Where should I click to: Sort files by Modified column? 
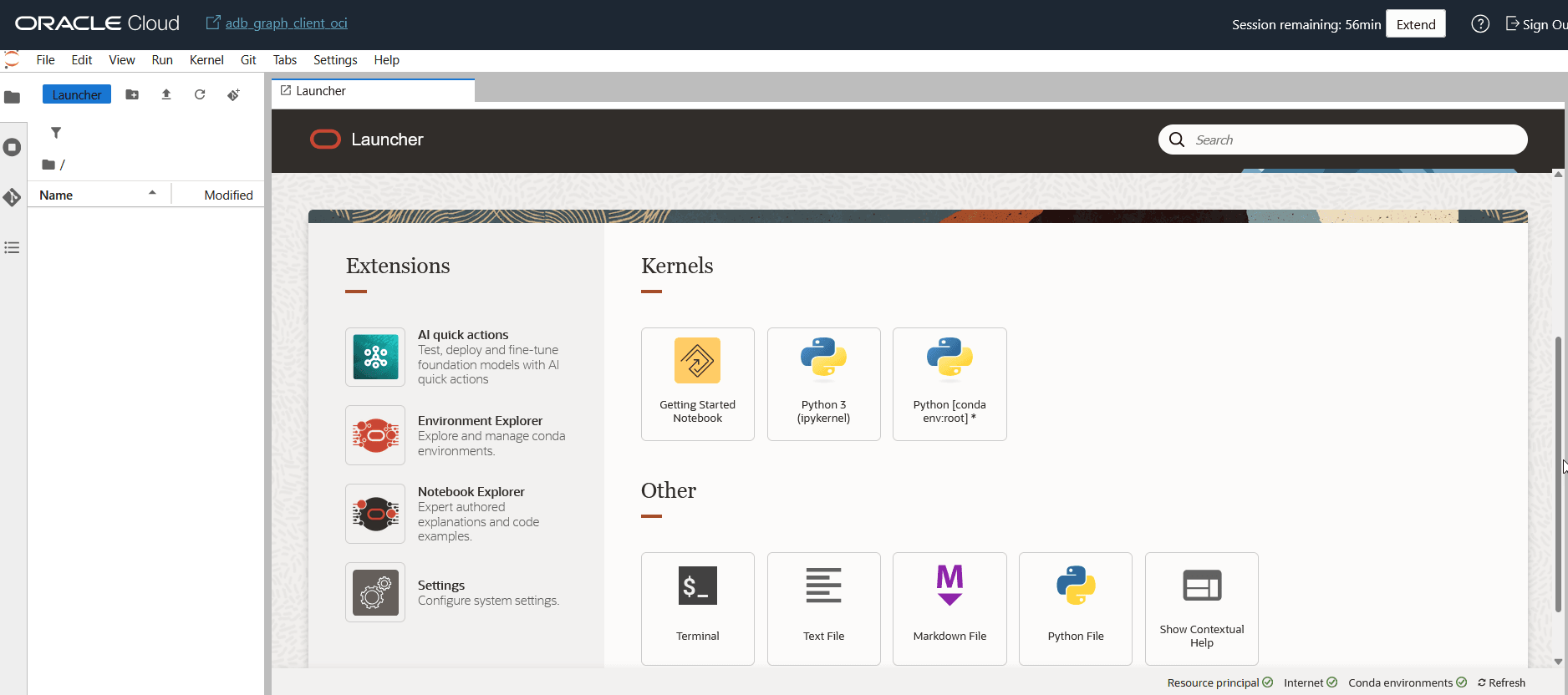coord(219,195)
